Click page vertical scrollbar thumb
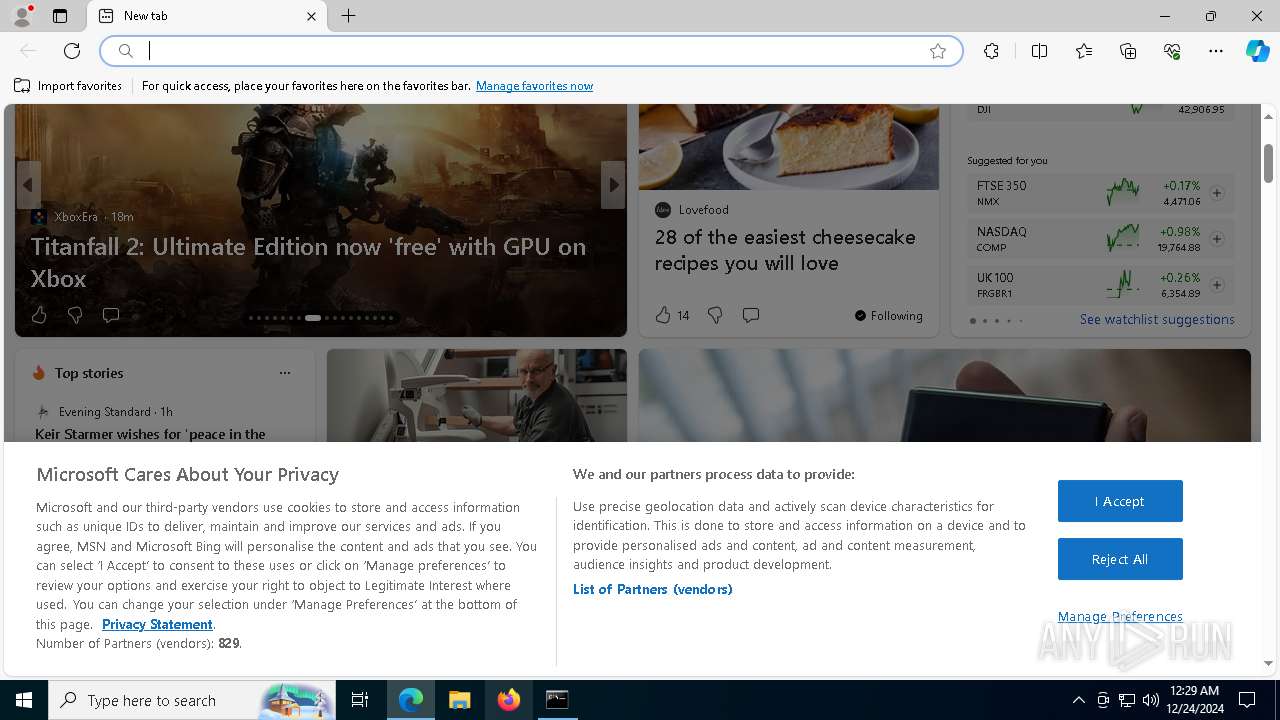Viewport: 1280px width, 720px height. click(x=1268, y=163)
